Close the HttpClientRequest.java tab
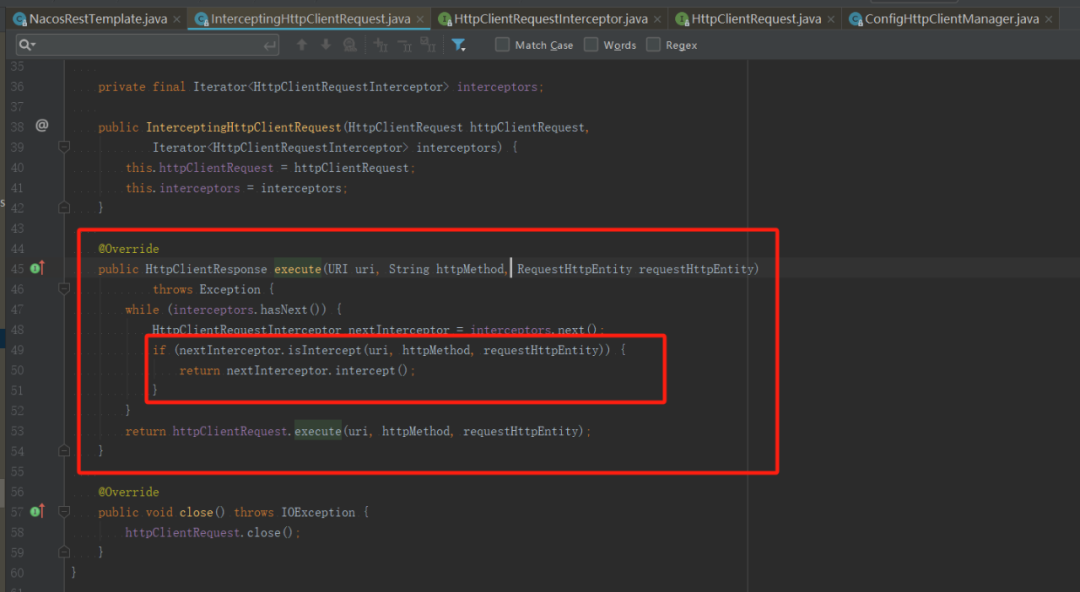 point(831,19)
